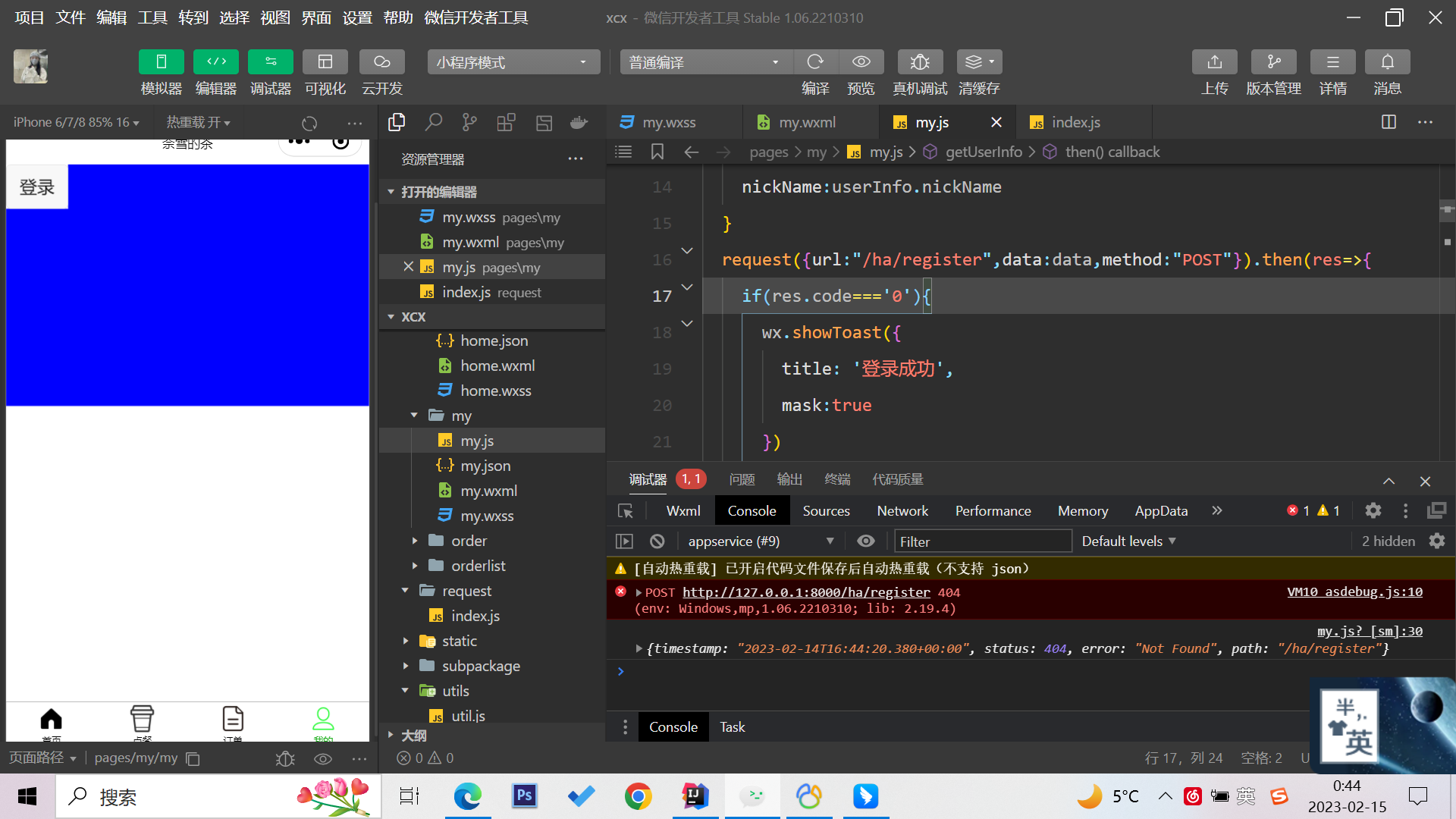The width and height of the screenshot is (1456, 819).
Task: Open the mini program mode dropdown
Action: click(x=513, y=62)
